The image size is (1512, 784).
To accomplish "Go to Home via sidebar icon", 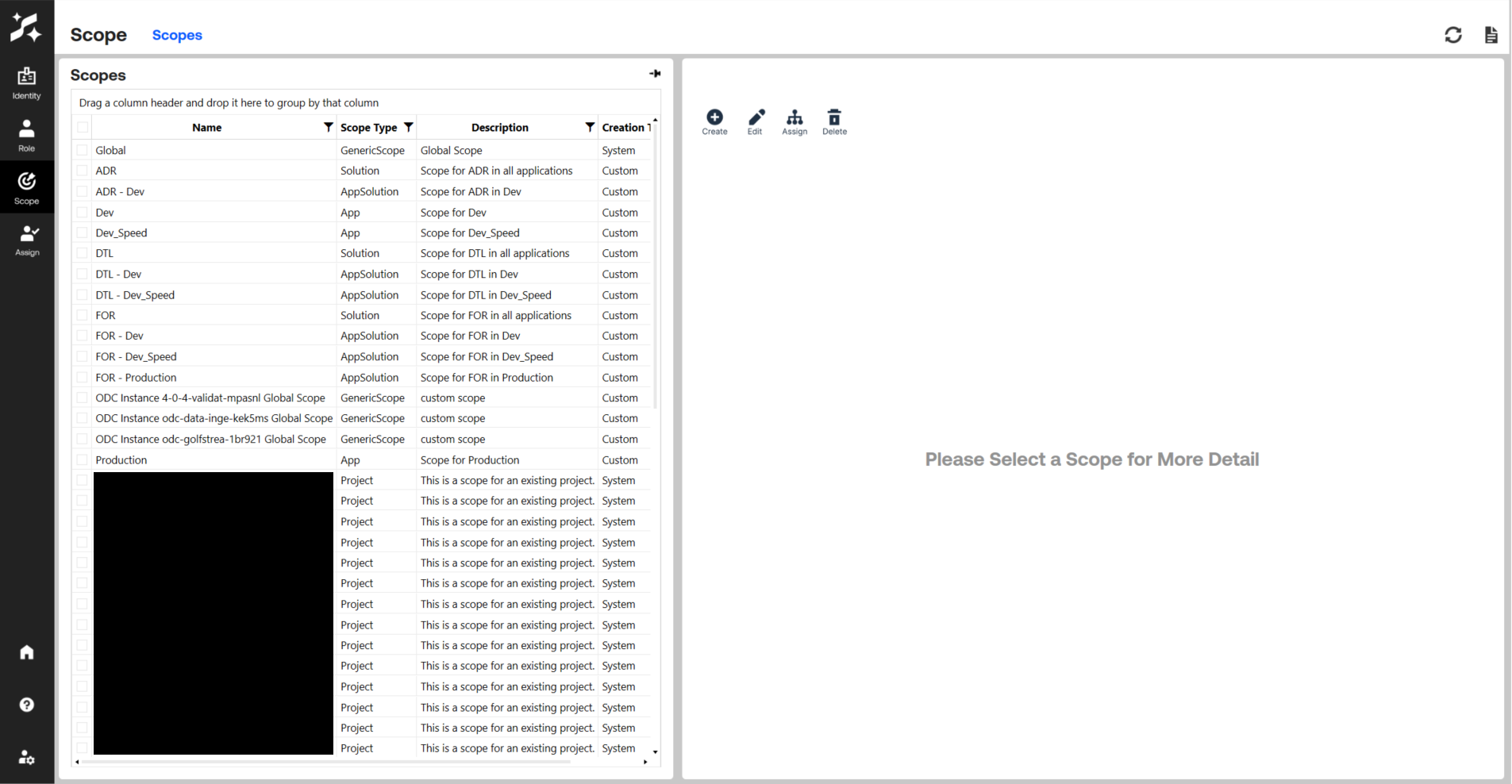I will [26, 652].
